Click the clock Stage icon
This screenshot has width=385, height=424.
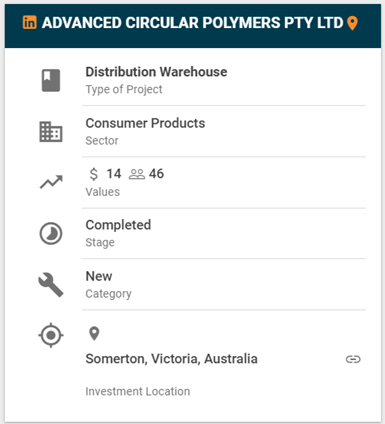pos(51,233)
